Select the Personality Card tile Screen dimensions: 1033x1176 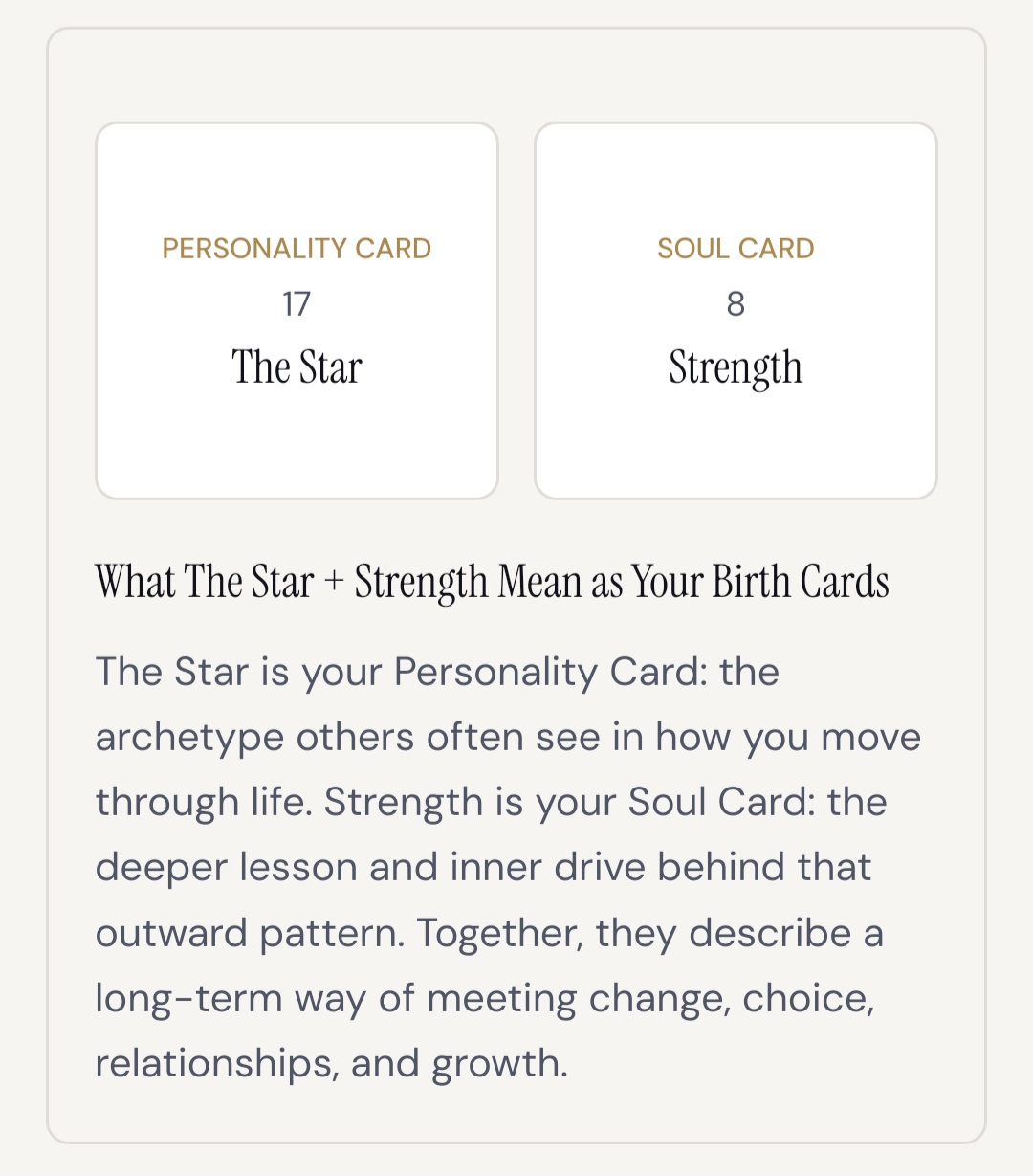[x=297, y=310]
